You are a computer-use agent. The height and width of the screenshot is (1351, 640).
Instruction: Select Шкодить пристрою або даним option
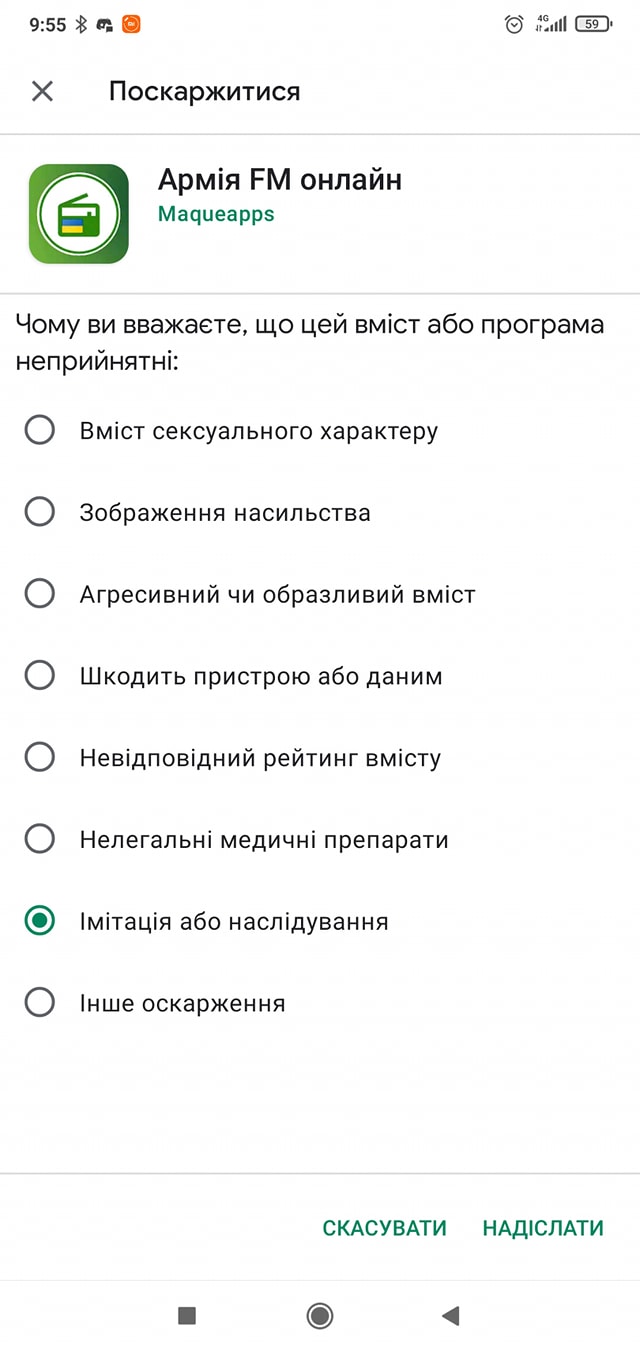(x=39, y=675)
